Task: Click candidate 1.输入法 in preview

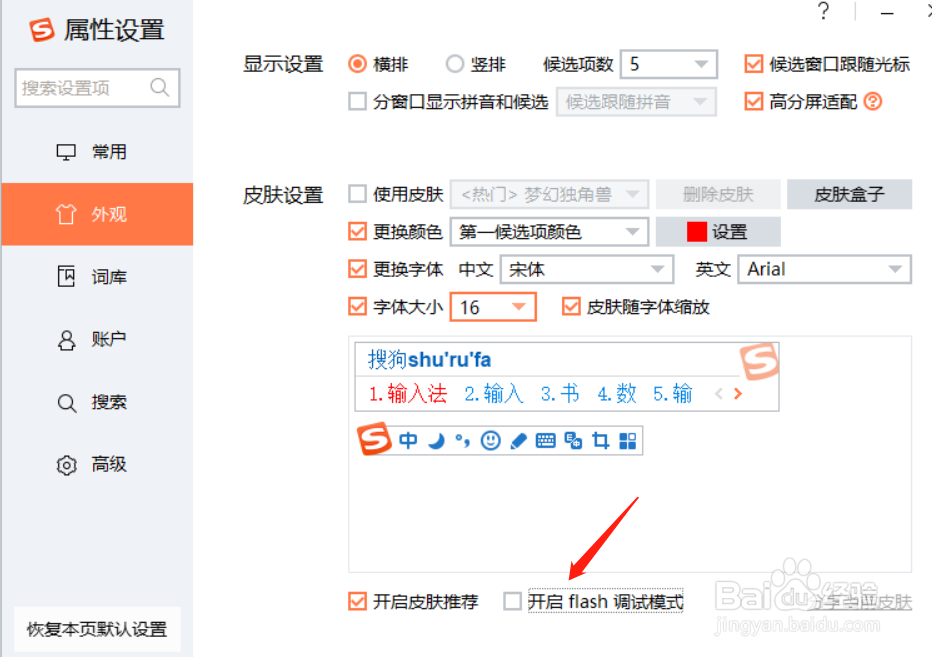Action: click(x=408, y=394)
